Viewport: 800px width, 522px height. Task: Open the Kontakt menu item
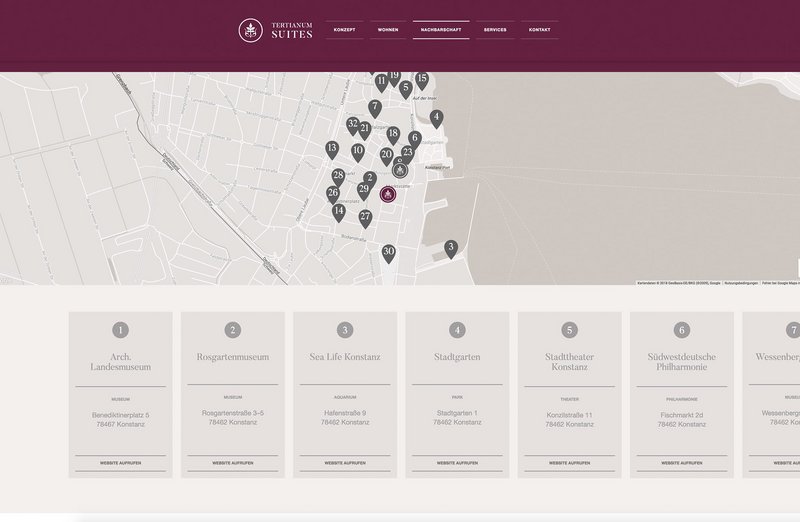pyautogui.click(x=539, y=30)
